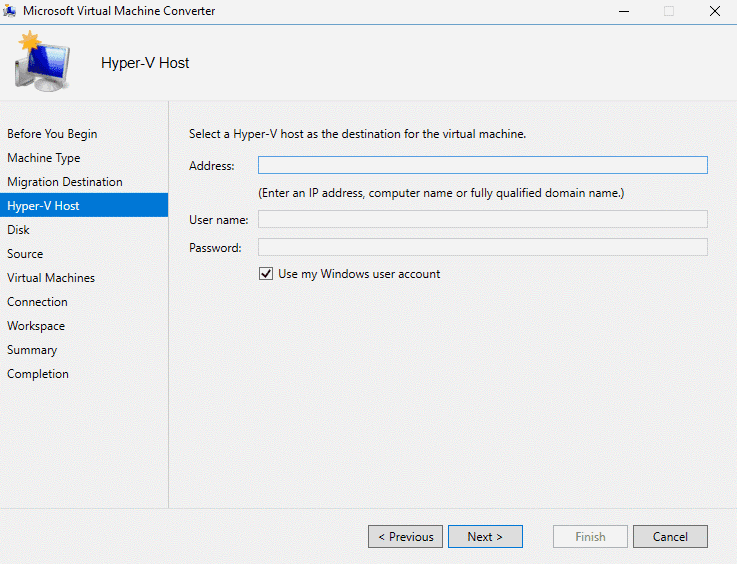Open the Before You Begin step
Image resolution: width=737 pixels, height=564 pixels.
(52, 134)
